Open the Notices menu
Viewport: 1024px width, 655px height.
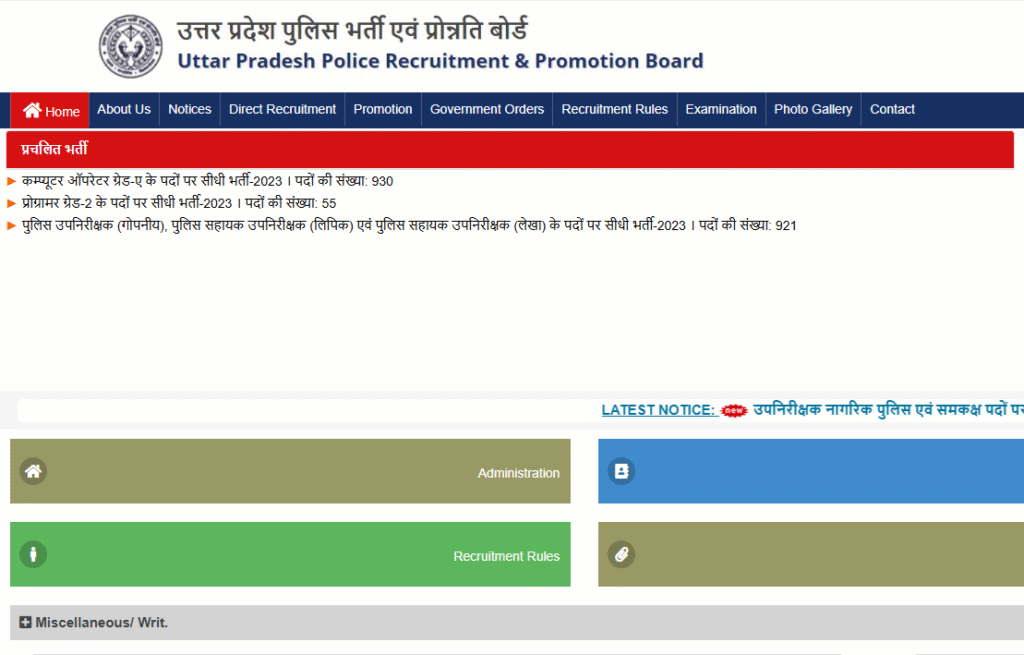[189, 110]
